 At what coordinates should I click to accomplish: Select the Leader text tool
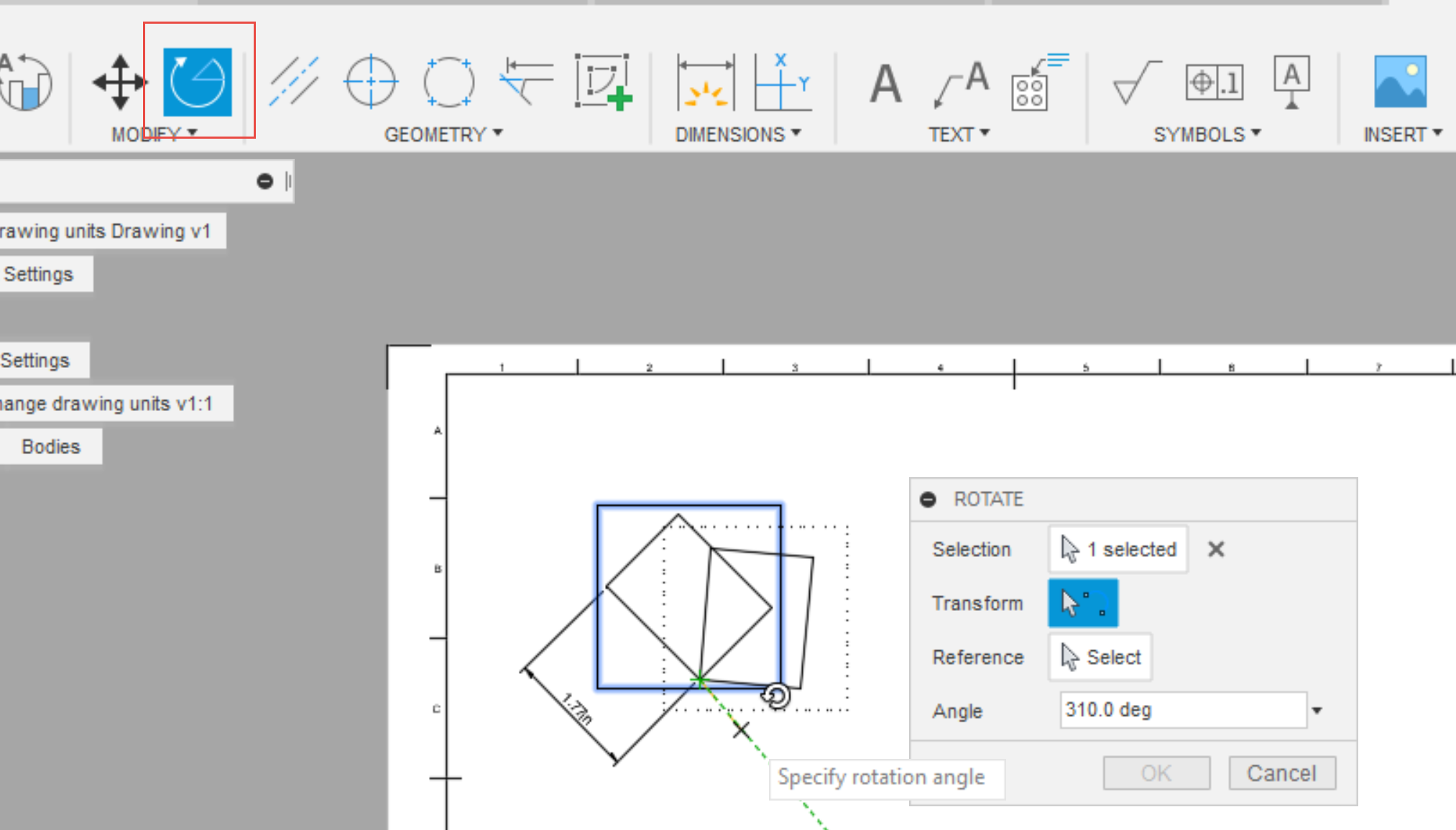962,83
